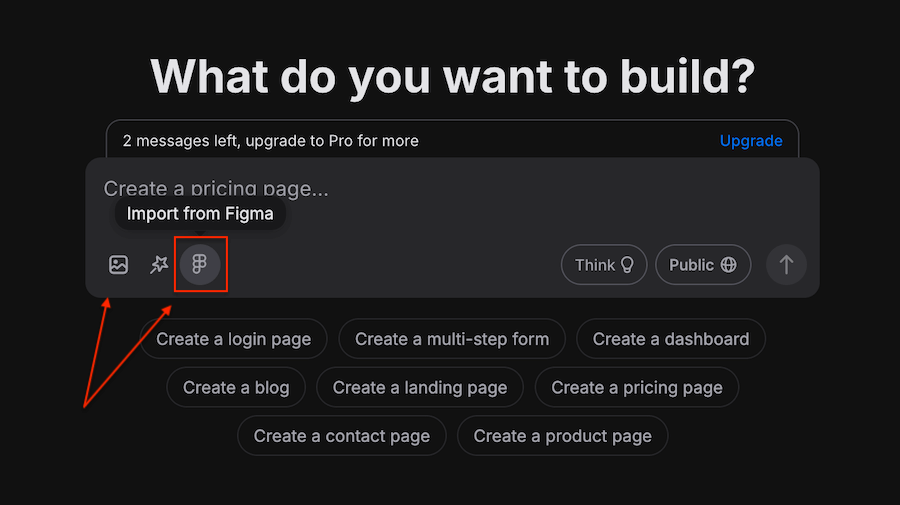Toggle Public visibility setting
900x505 pixels.
[703, 265]
